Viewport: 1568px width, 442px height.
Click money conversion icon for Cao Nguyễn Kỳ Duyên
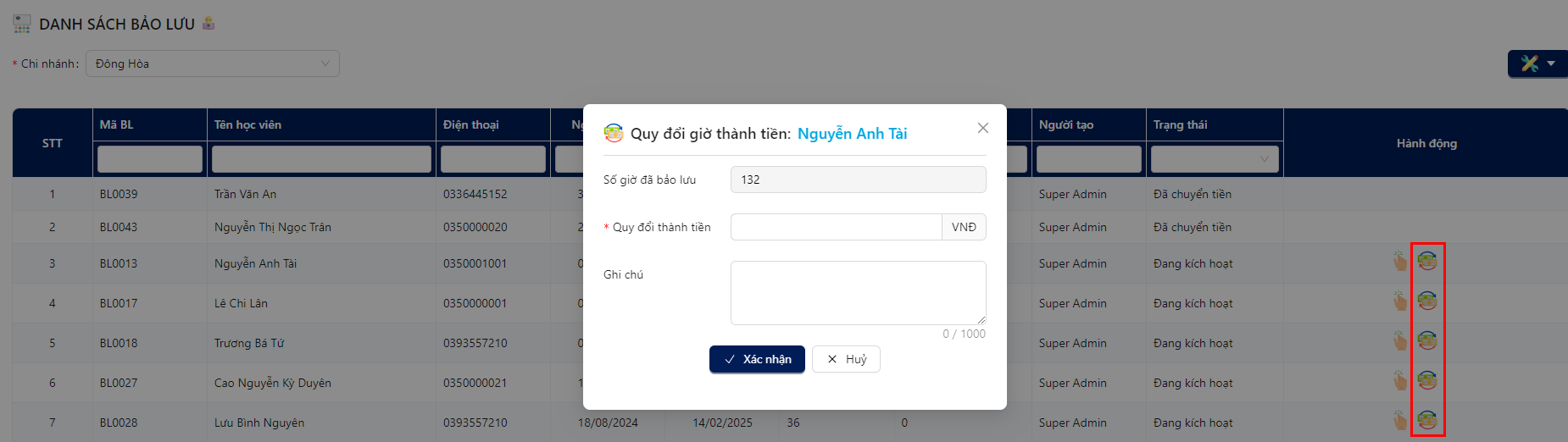pyautogui.click(x=1427, y=380)
